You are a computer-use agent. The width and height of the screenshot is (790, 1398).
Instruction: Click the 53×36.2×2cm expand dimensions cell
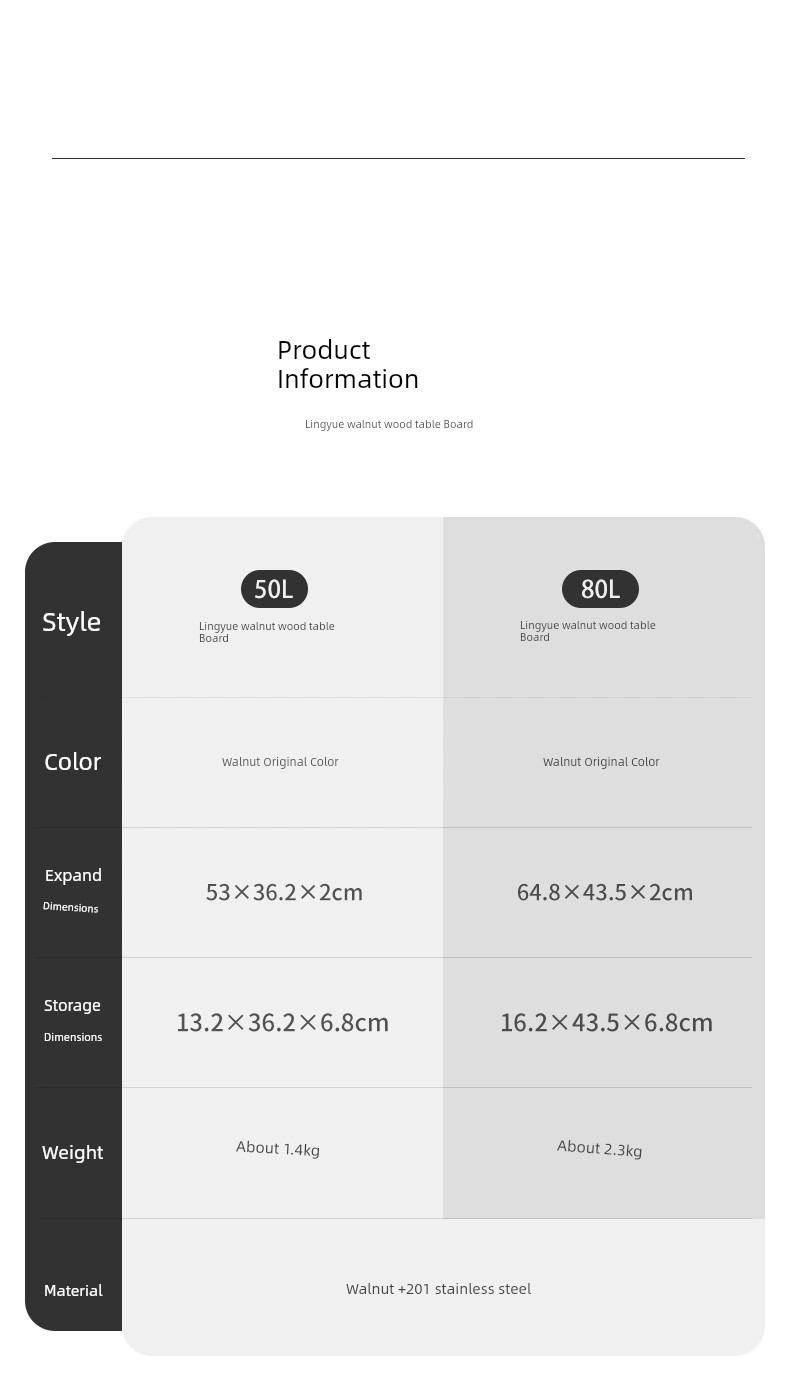[284, 892]
